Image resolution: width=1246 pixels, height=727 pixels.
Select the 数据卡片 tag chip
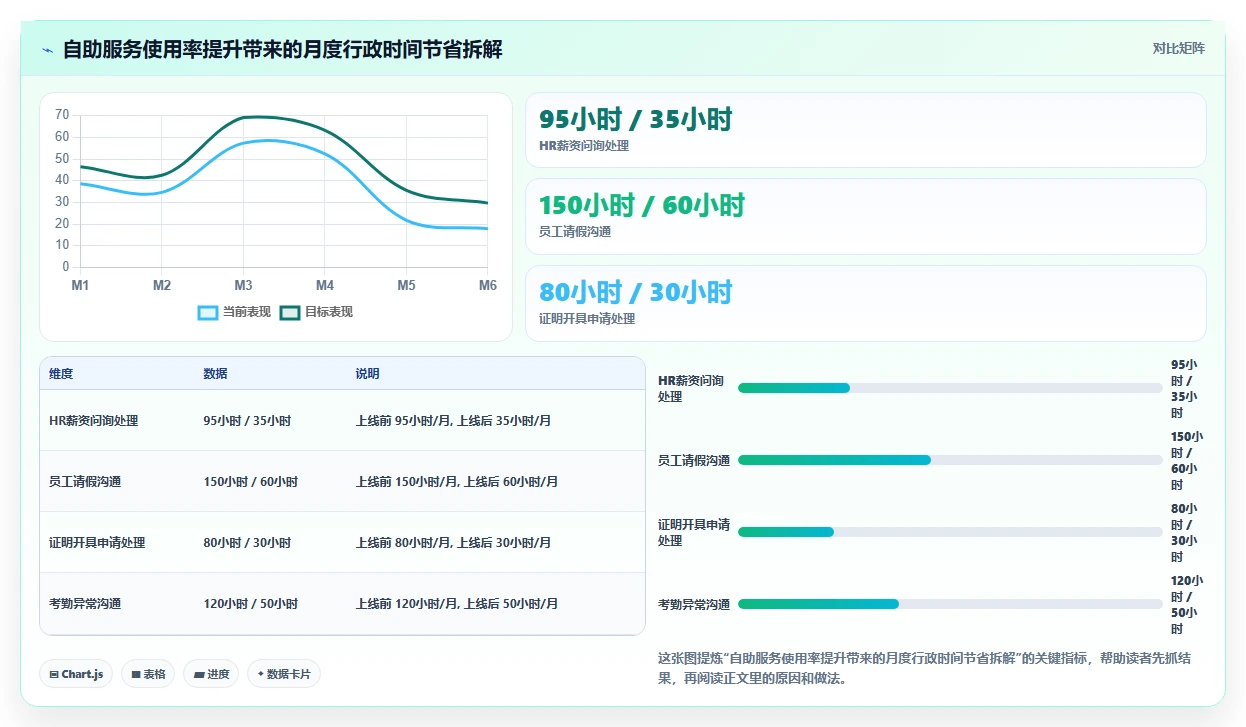tap(284, 674)
